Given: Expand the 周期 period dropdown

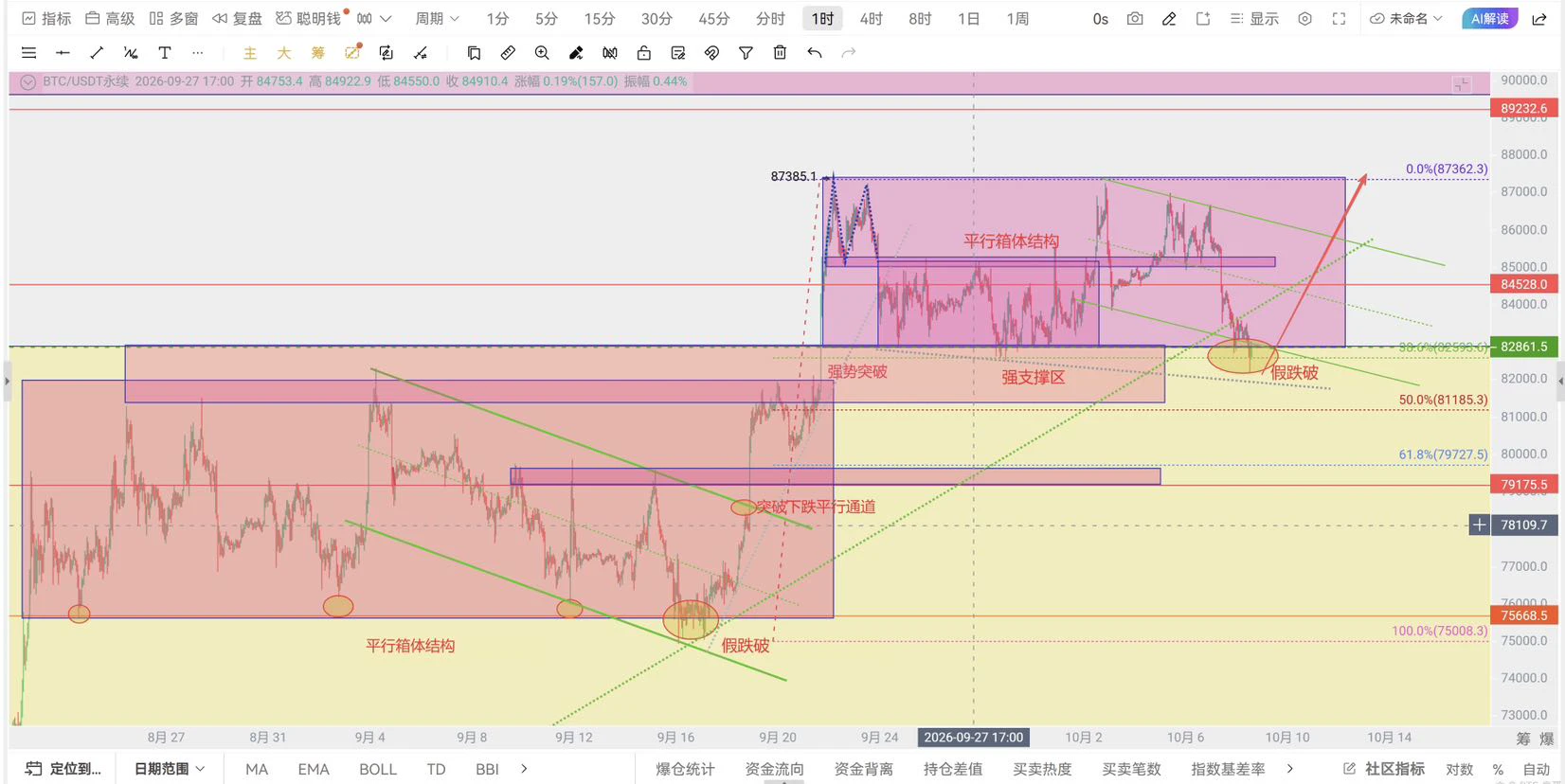Looking at the screenshot, I should click(437, 18).
